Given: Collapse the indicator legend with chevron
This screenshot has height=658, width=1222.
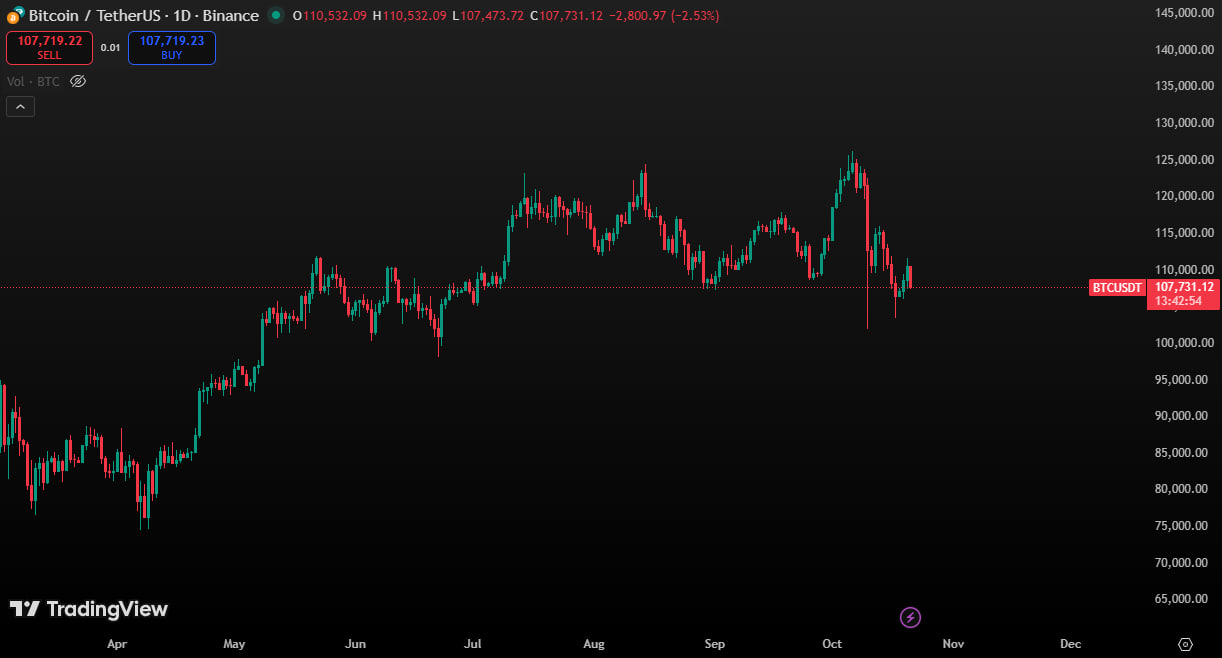Looking at the screenshot, I should [x=20, y=106].
